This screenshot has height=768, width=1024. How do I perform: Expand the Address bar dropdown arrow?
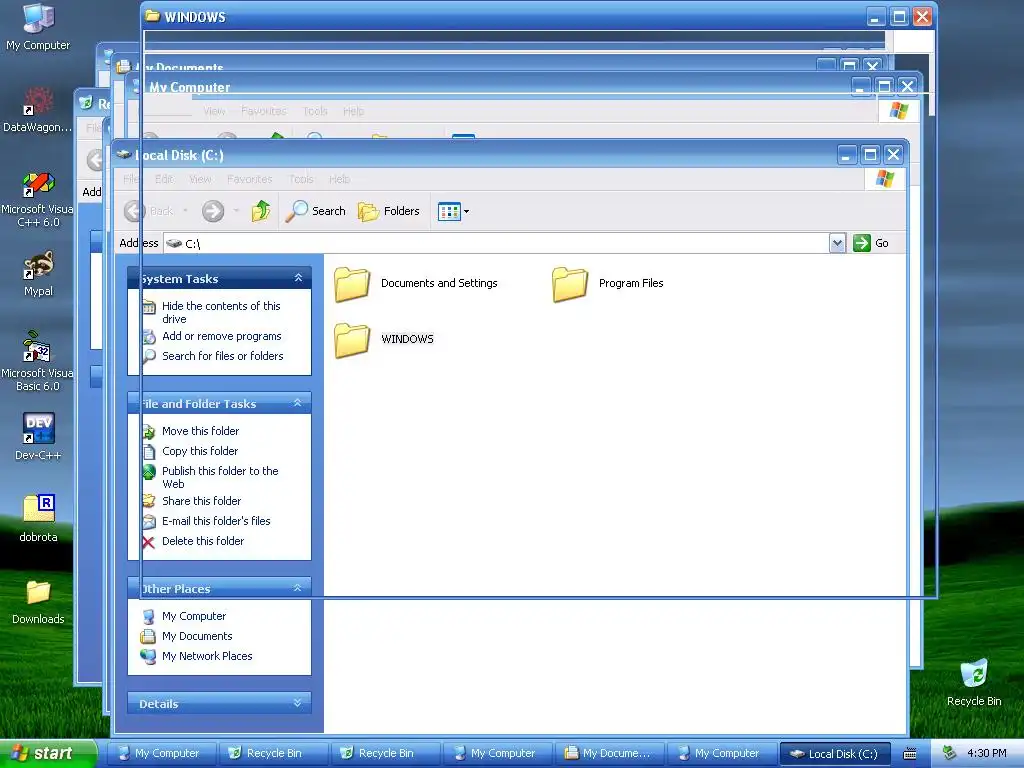tap(837, 243)
